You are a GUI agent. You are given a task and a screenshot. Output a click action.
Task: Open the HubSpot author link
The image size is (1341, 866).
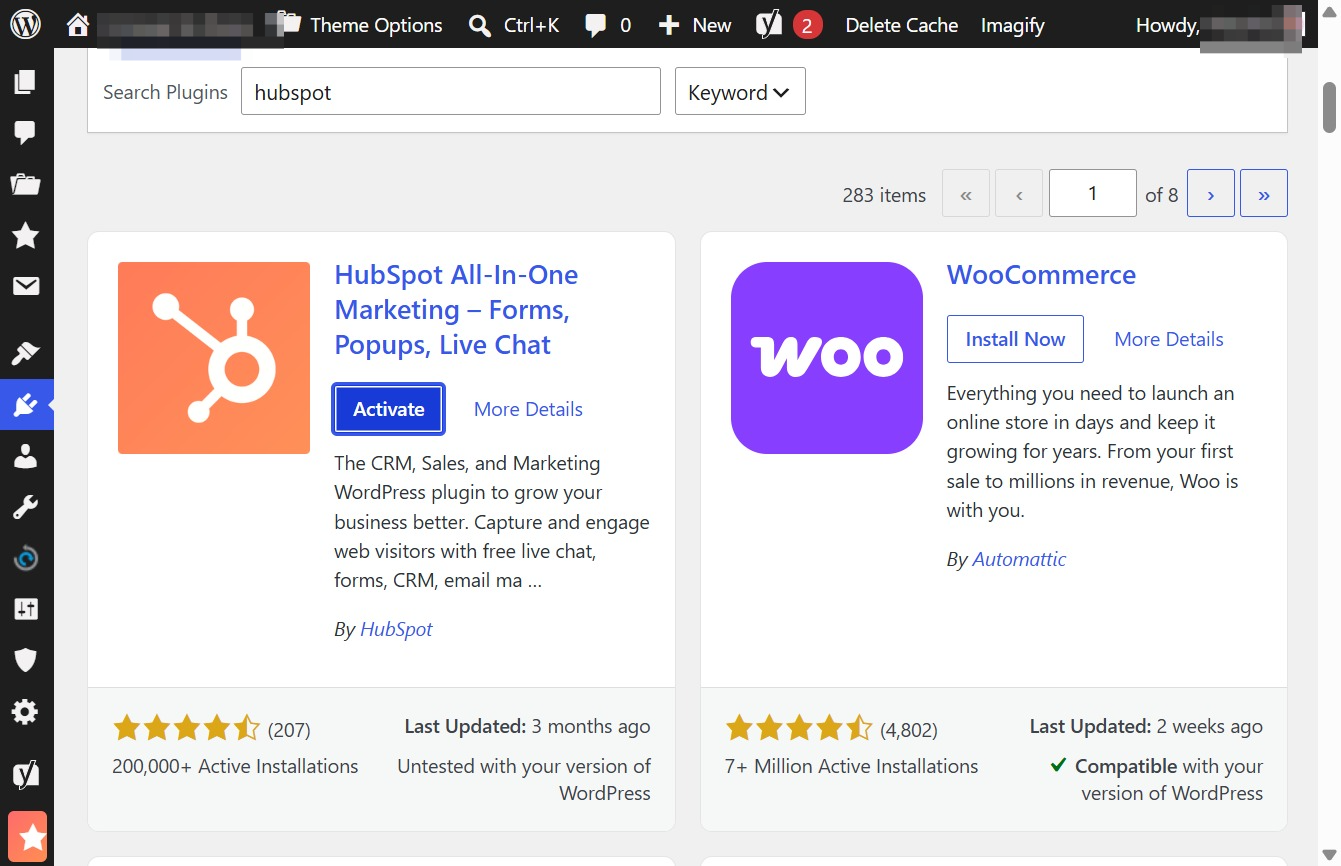[x=396, y=629]
